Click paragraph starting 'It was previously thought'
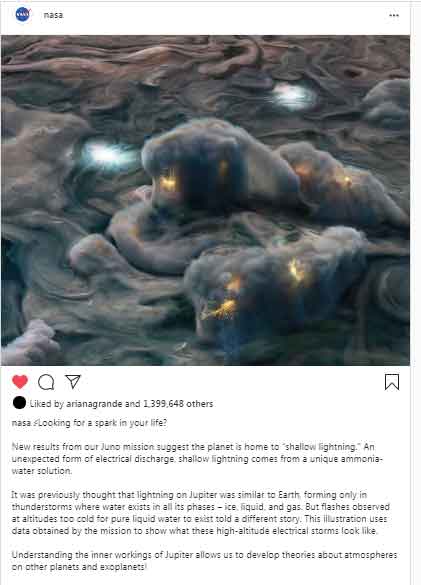The image size is (421, 585). [x=200, y=513]
